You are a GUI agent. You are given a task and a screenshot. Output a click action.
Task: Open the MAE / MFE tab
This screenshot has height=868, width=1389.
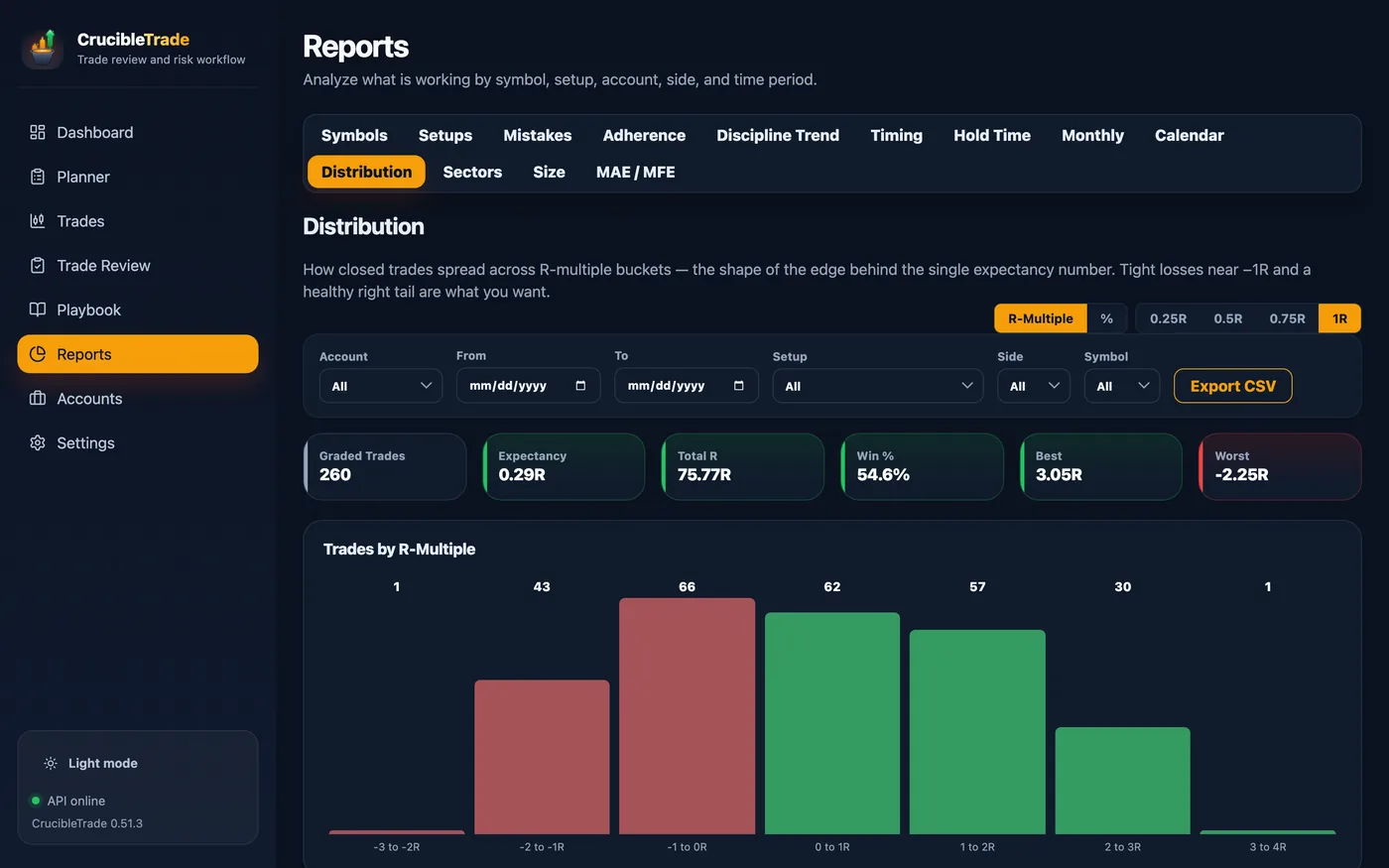pos(636,172)
